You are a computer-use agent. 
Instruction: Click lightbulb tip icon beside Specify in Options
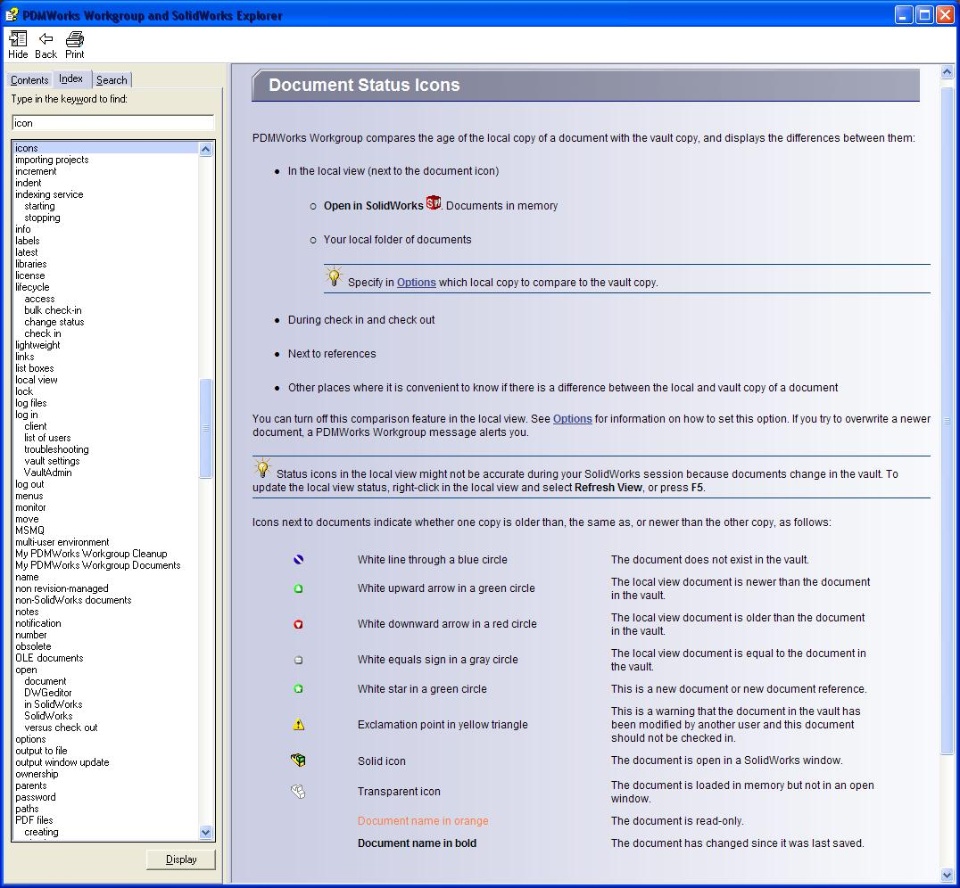(x=334, y=277)
